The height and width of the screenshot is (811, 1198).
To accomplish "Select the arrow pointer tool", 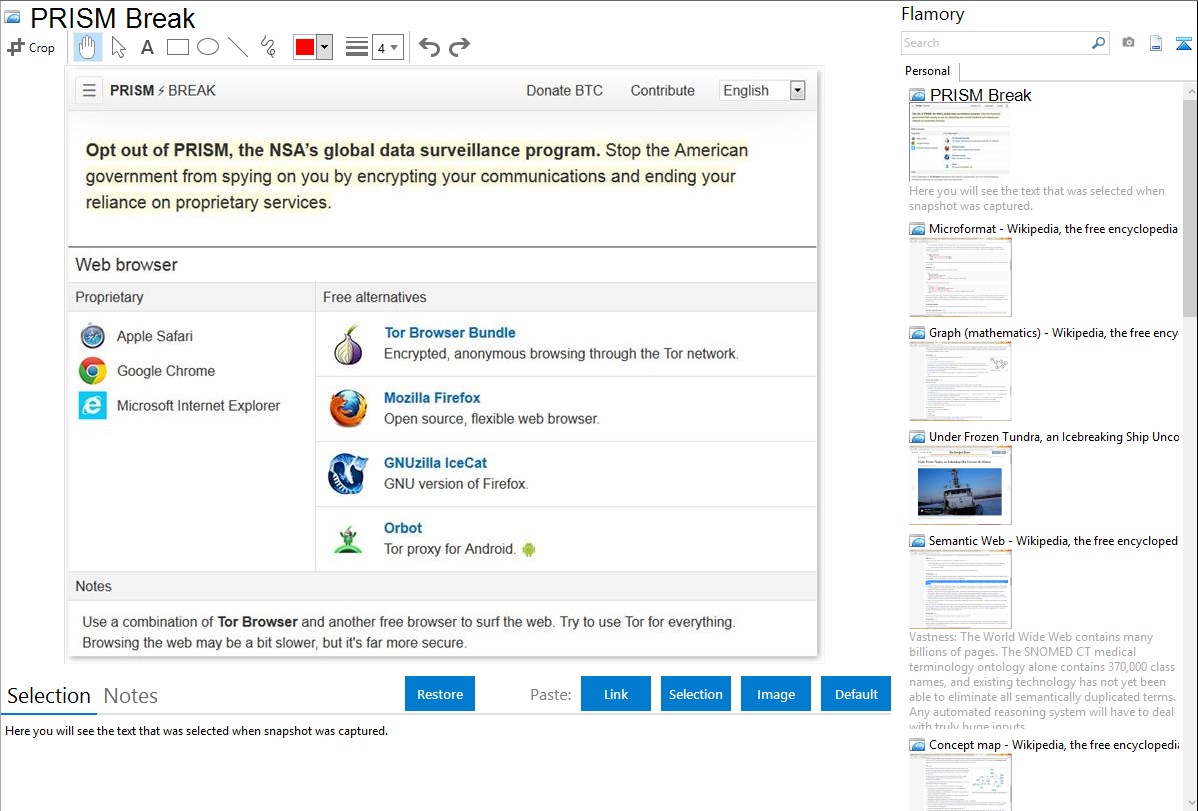I will click(118, 47).
